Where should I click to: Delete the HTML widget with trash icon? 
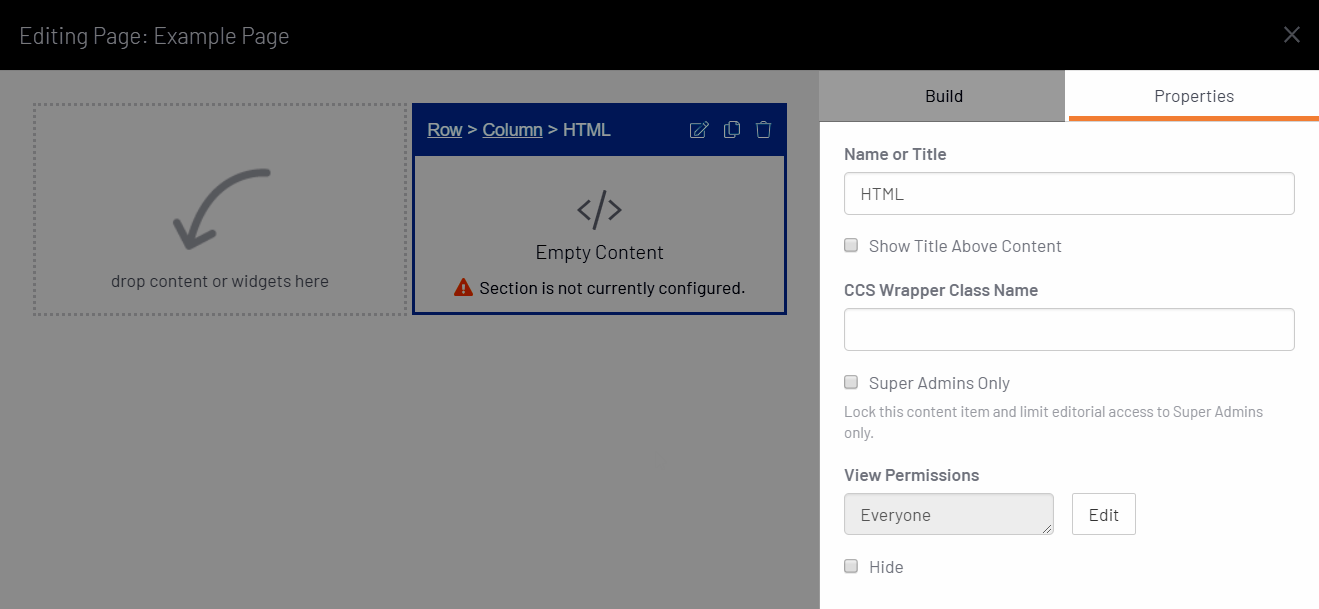tap(764, 130)
